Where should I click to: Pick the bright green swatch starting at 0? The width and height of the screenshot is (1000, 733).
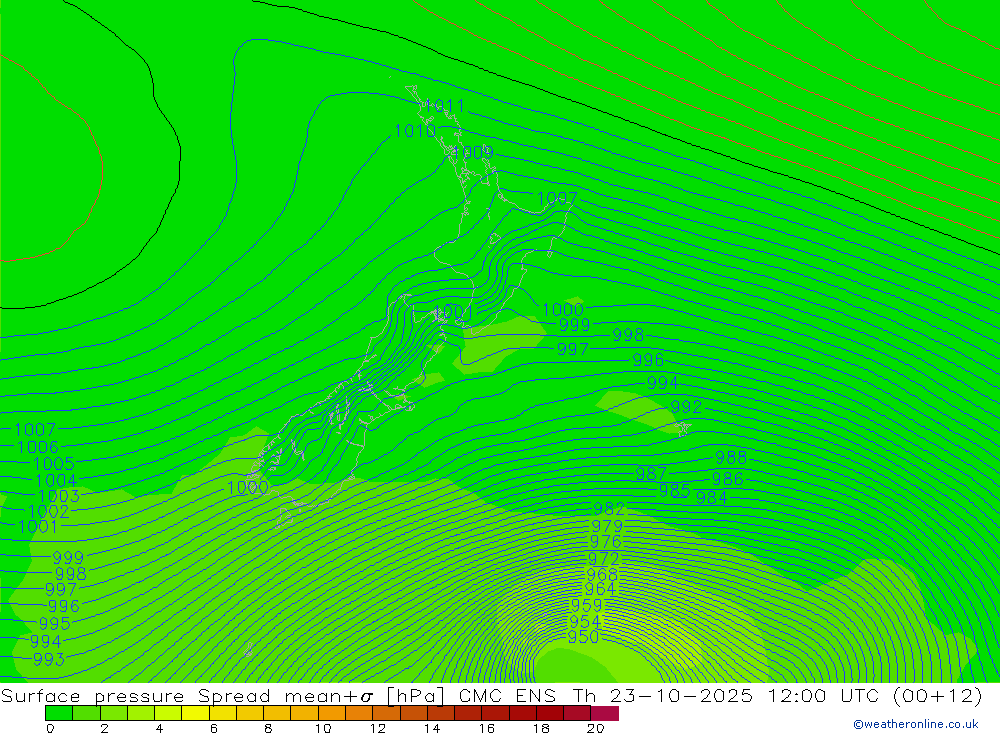[59, 713]
